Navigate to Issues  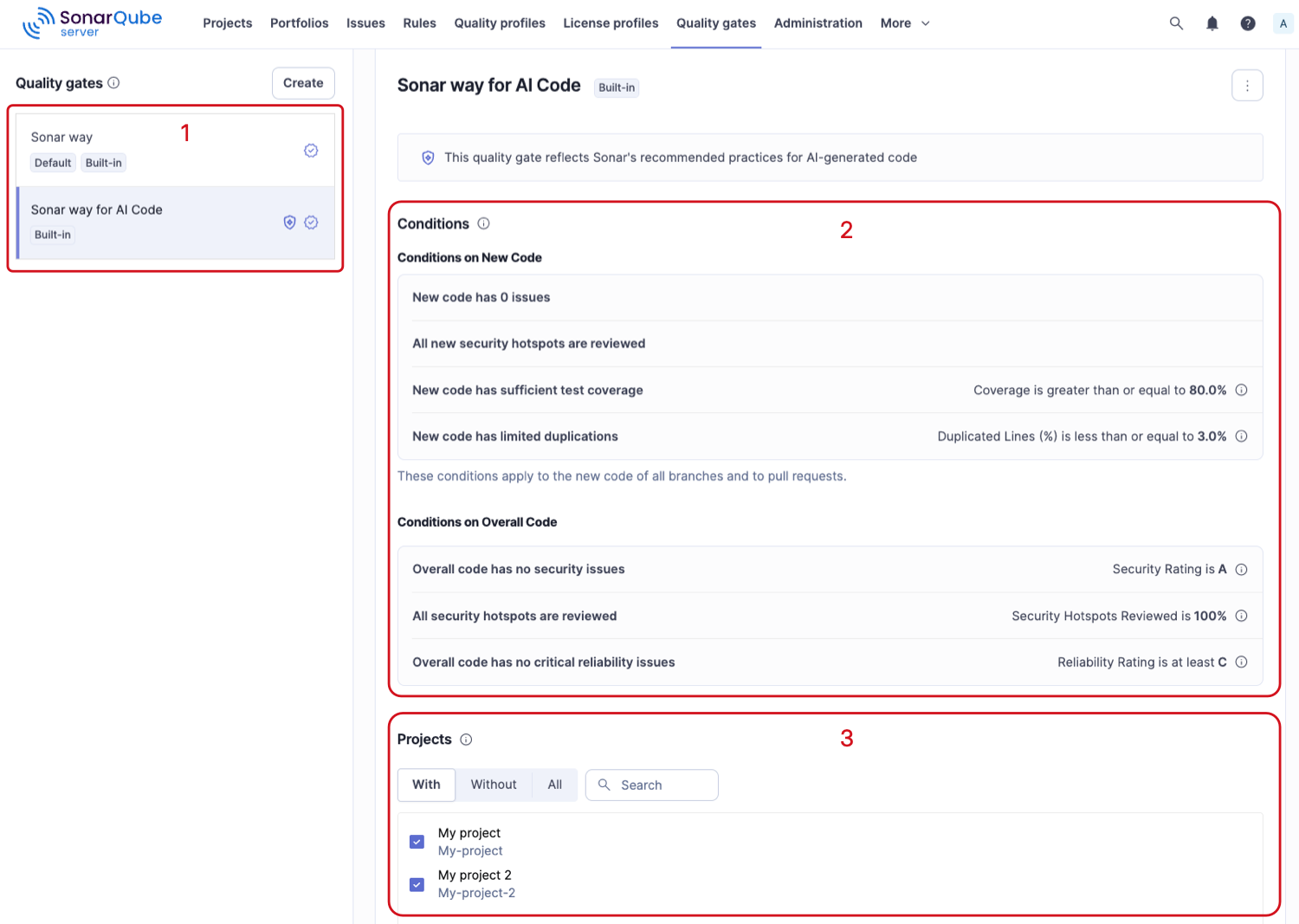coord(365,23)
